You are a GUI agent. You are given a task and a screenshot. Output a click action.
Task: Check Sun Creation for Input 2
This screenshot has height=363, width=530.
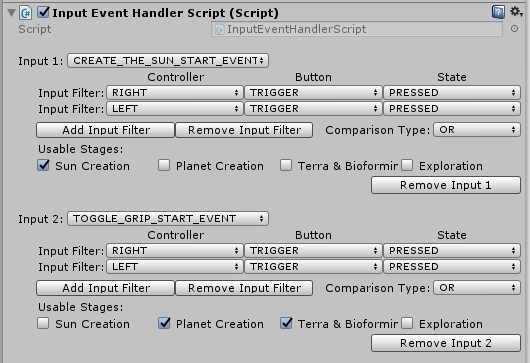pyautogui.click(x=43, y=323)
